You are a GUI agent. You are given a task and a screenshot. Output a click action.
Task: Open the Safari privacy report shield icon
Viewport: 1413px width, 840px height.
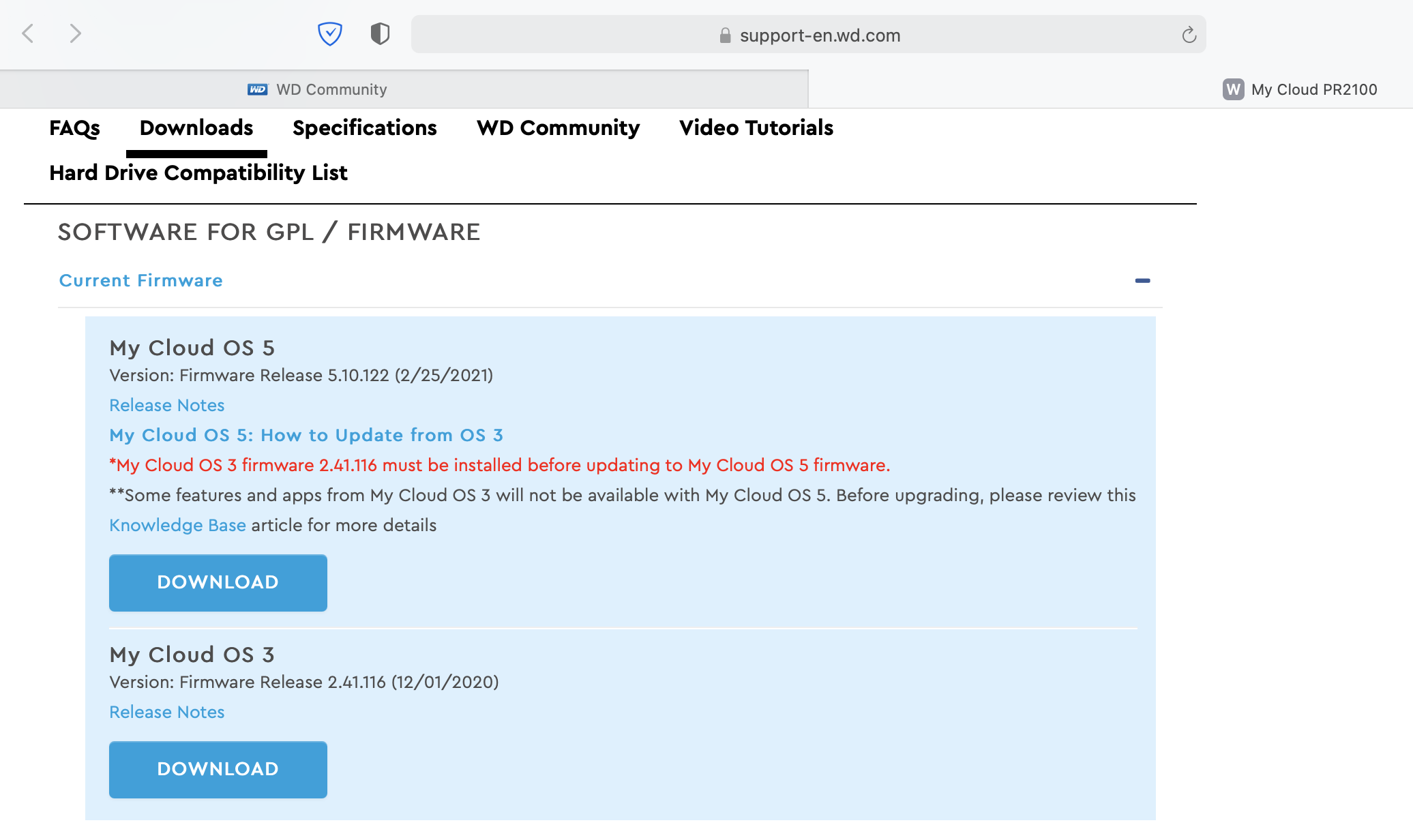380,33
